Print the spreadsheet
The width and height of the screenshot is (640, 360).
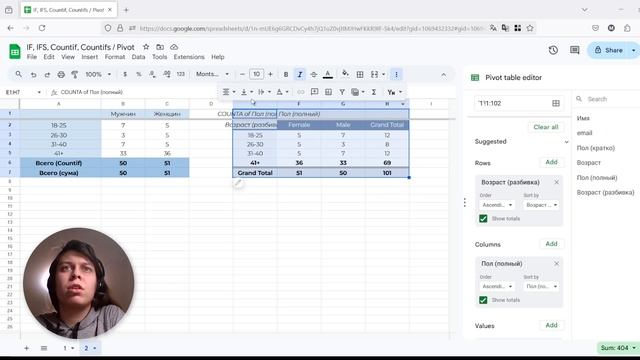[x=61, y=75]
